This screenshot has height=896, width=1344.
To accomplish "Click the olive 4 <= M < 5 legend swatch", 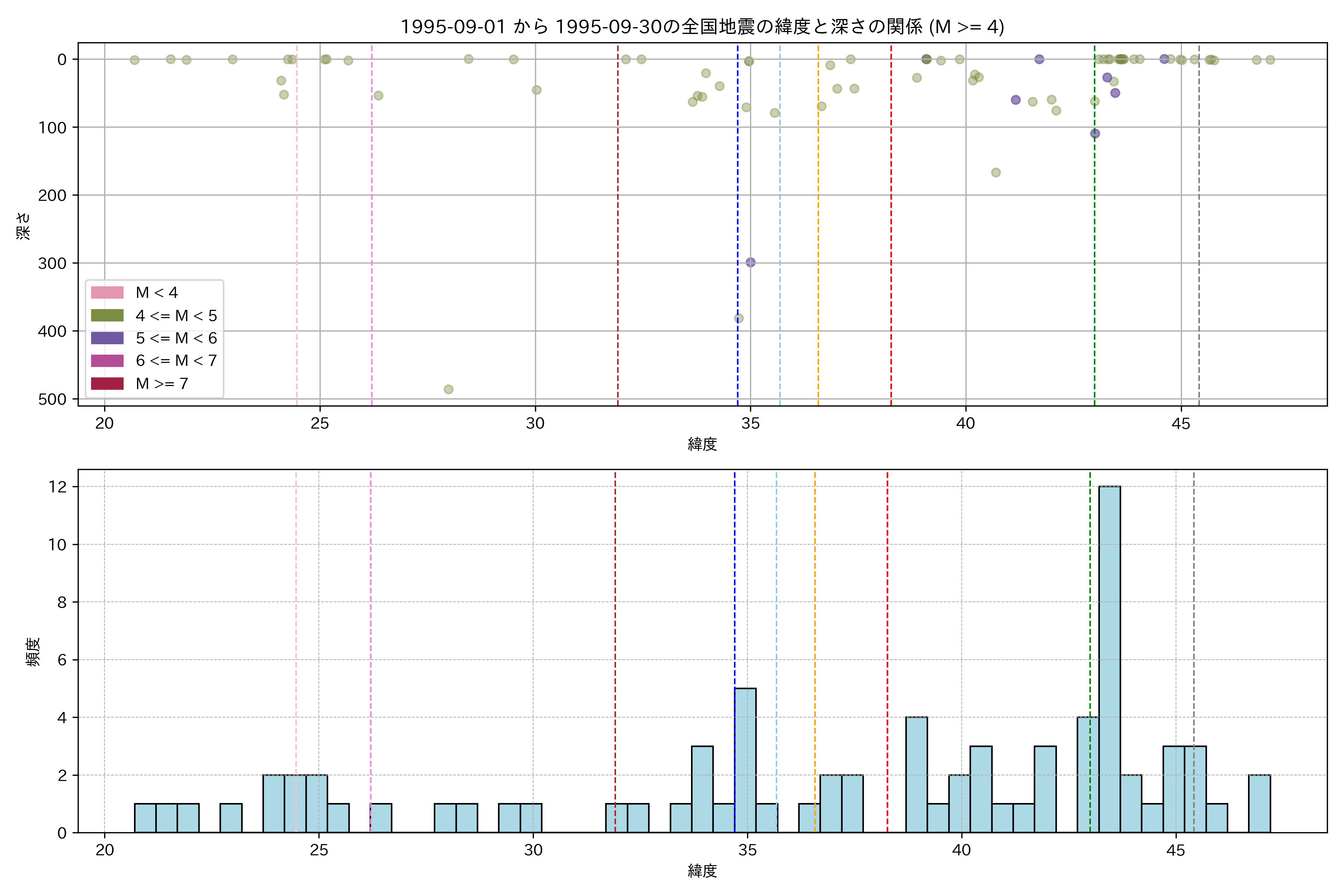I will (x=107, y=315).
